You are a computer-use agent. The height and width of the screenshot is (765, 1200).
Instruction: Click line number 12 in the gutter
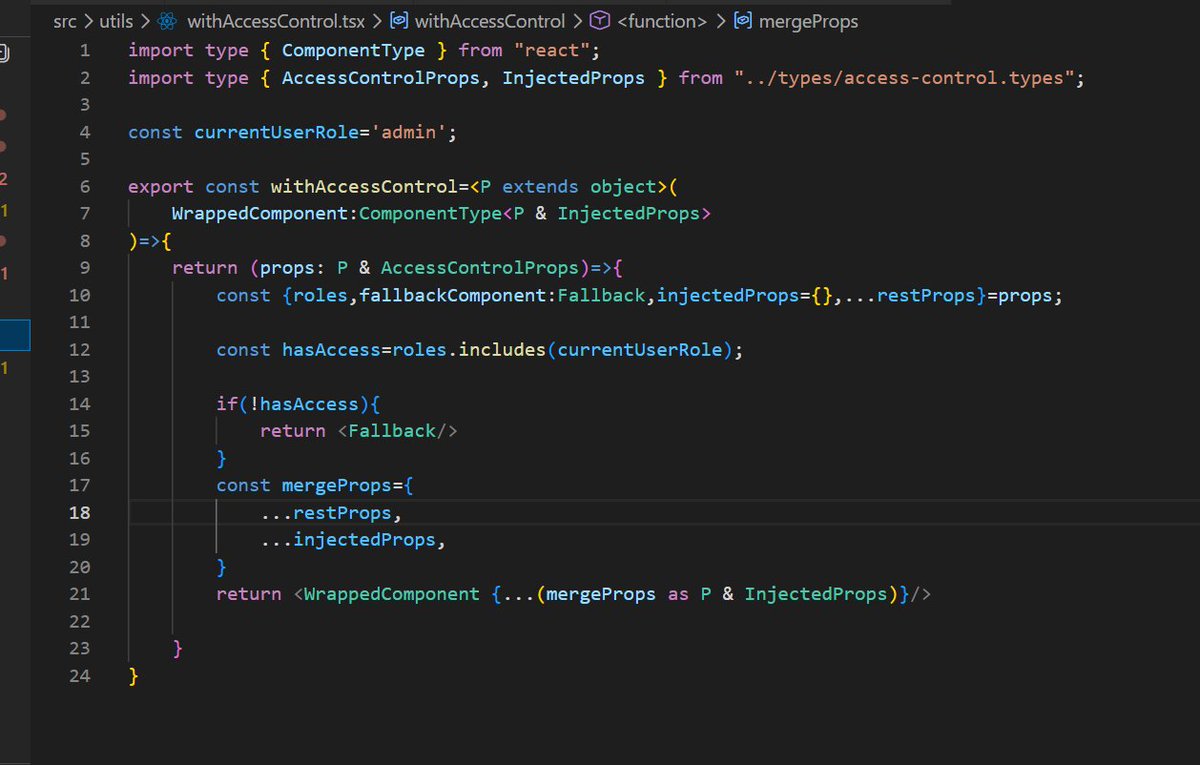[x=80, y=349]
